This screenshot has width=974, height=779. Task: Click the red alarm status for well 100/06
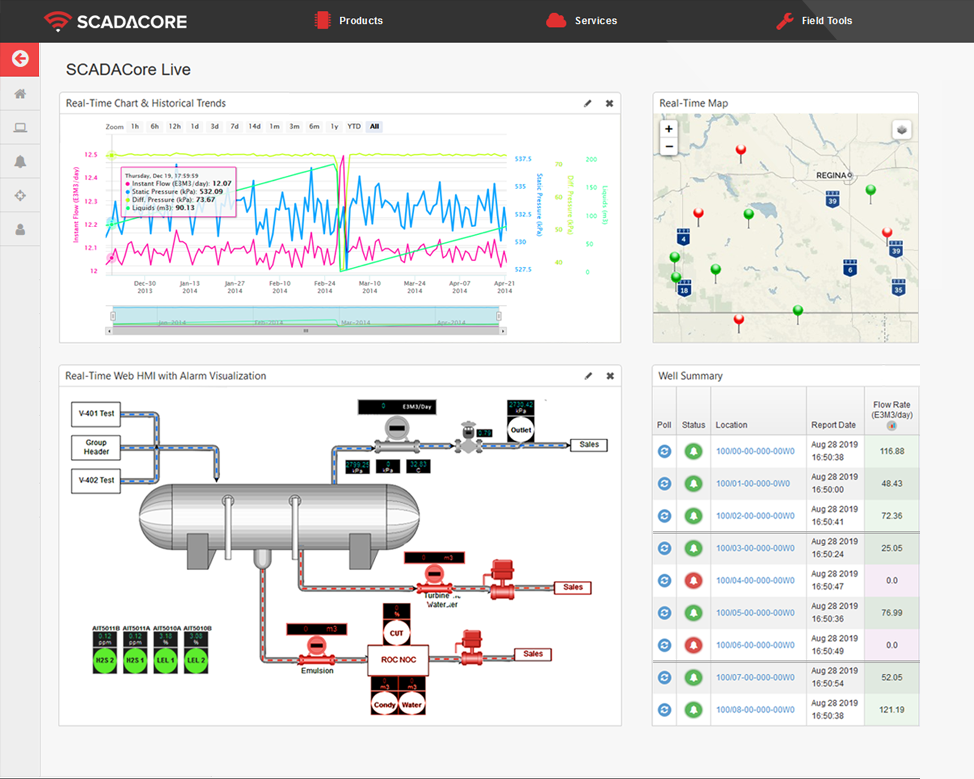(693, 644)
